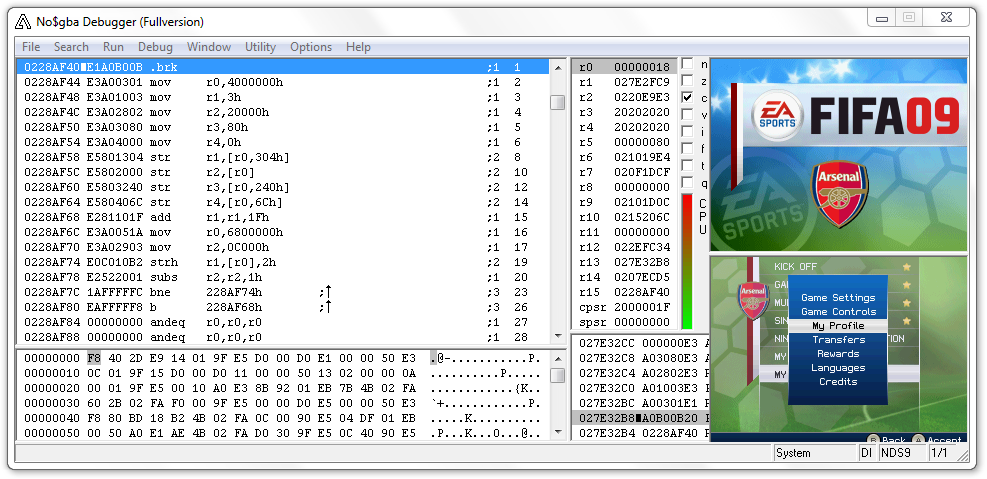The image size is (987, 479).
Task: Click register r0 value 00000018
Action: coord(642,67)
